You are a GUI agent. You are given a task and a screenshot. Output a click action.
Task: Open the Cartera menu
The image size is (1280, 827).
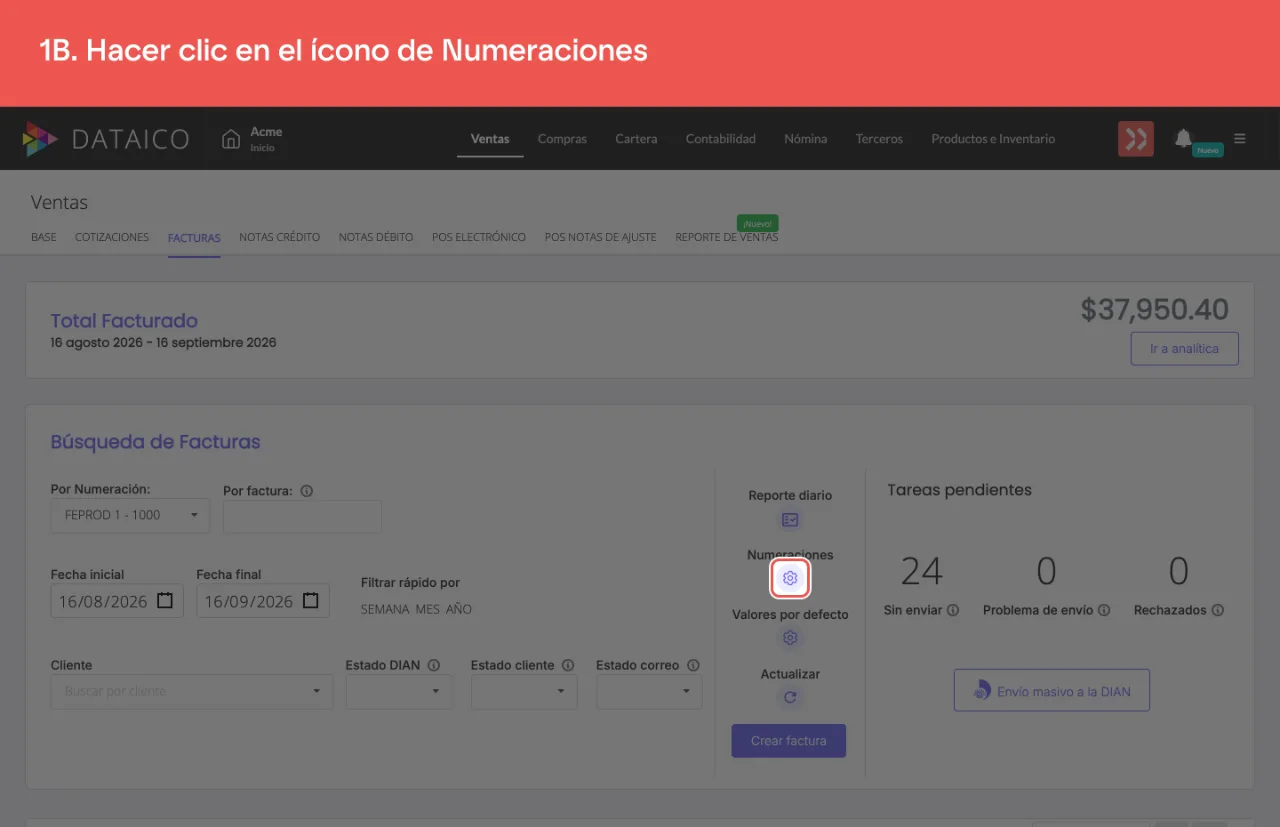click(636, 139)
